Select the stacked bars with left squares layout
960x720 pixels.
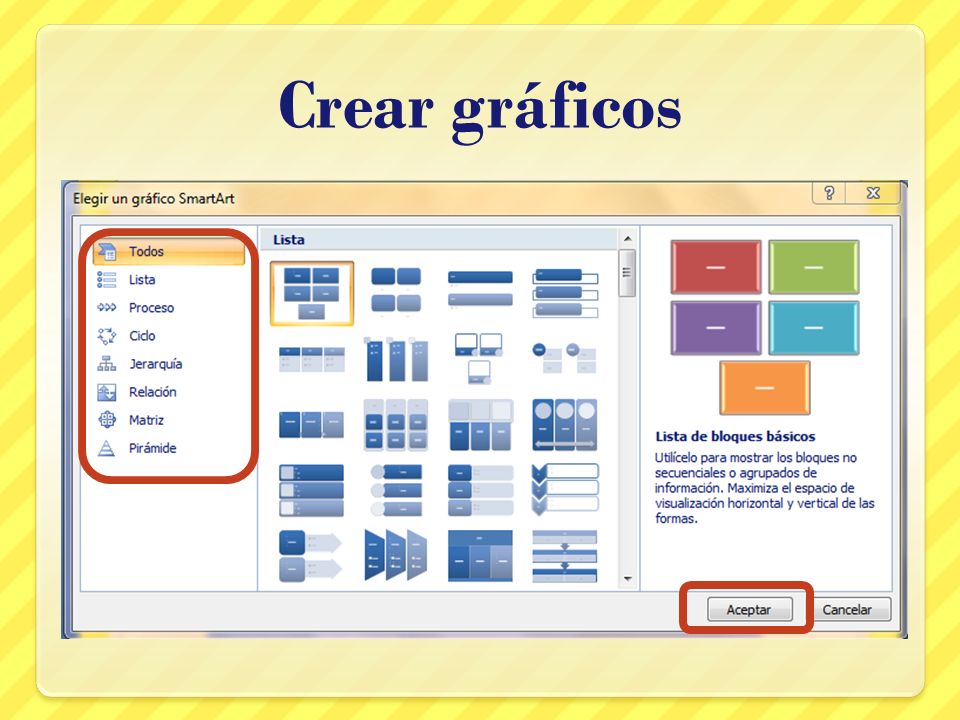(312, 490)
